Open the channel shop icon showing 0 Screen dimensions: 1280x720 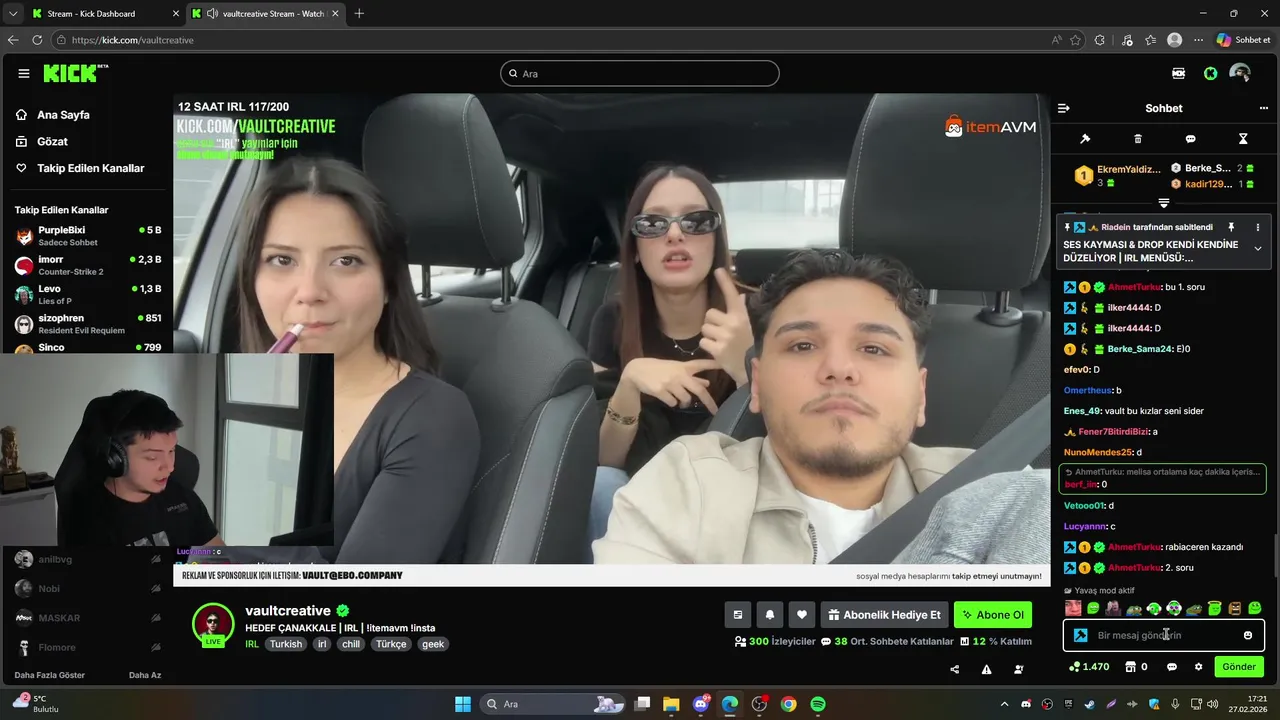tap(1136, 667)
